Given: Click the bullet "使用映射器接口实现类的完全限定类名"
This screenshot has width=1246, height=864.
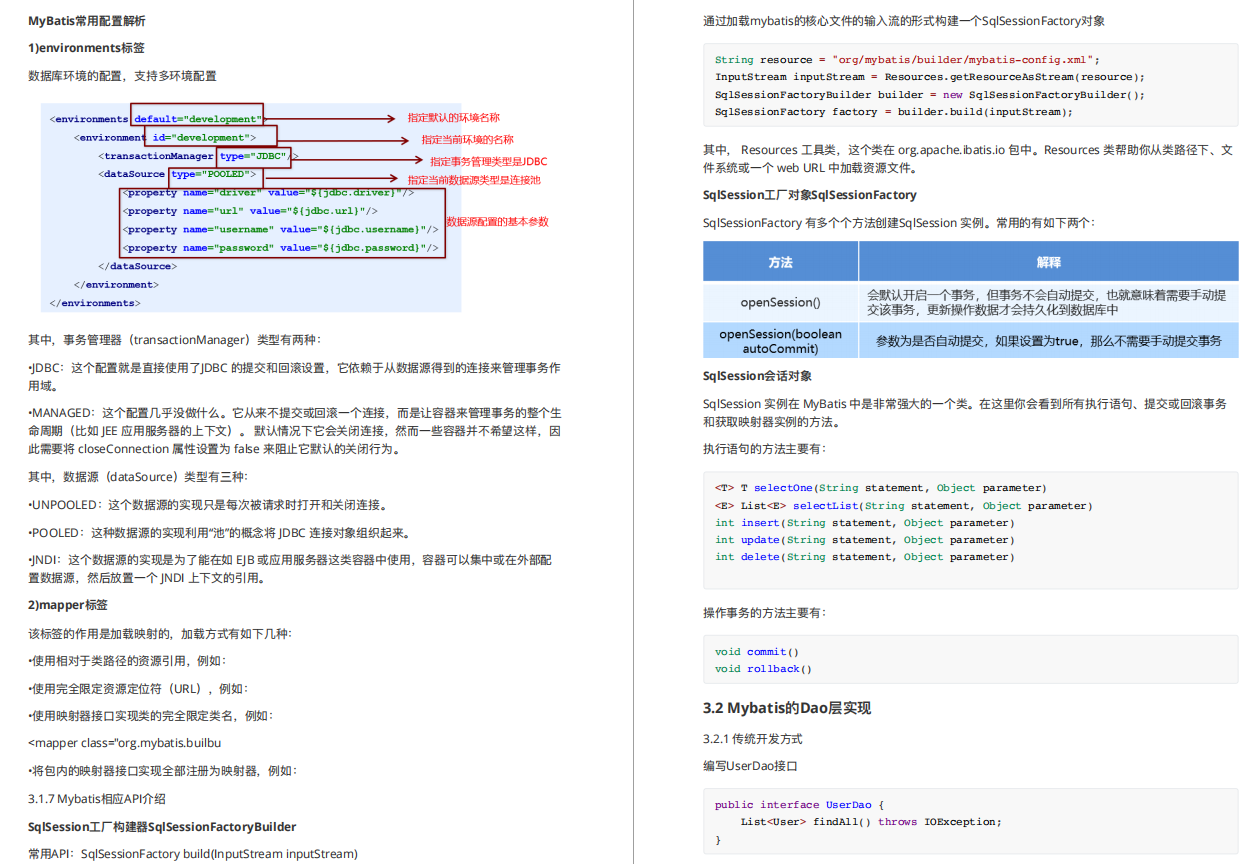Looking at the screenshot, I should 150,716.
